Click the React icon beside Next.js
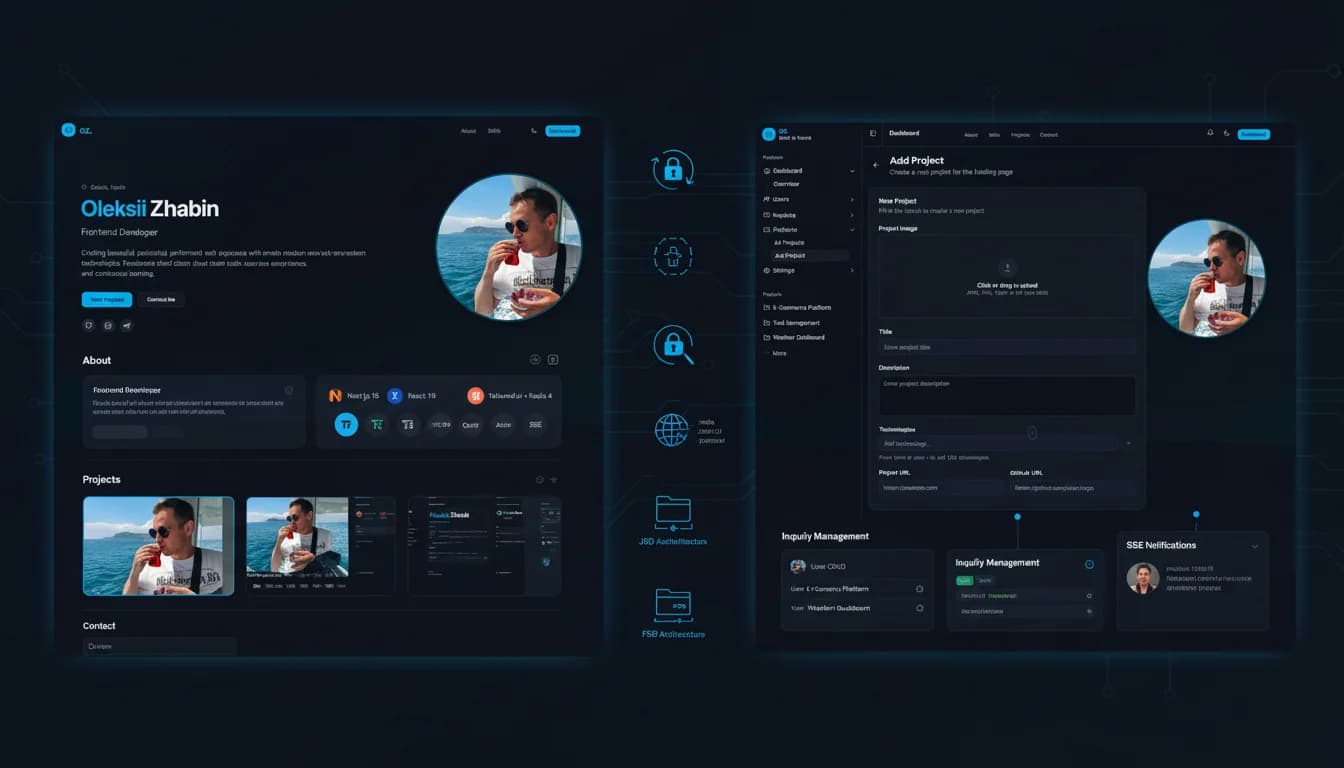The image size is (1344, 768). point(394,395)
